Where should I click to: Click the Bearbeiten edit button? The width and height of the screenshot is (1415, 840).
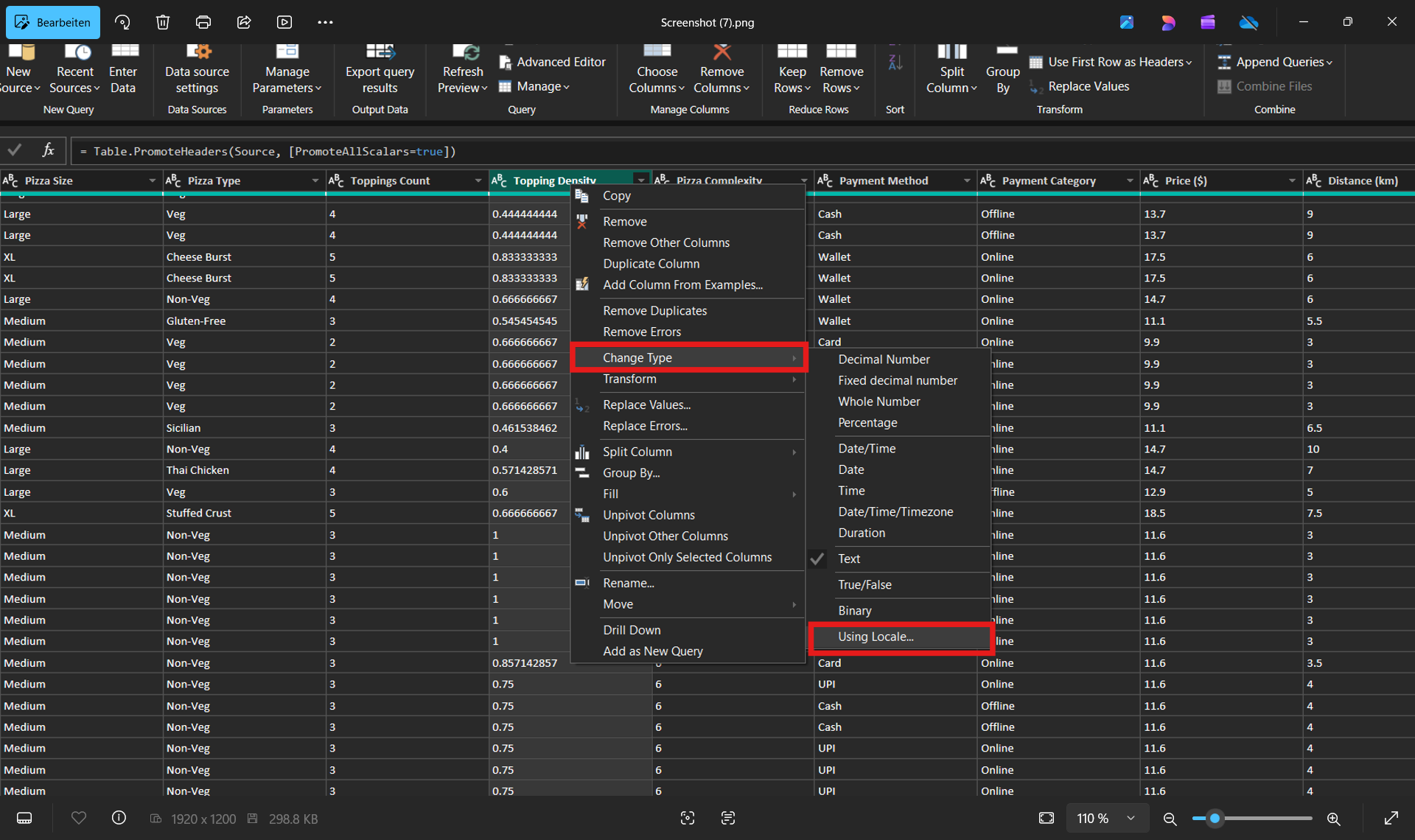pyautogui.click(x=53, y=22)
